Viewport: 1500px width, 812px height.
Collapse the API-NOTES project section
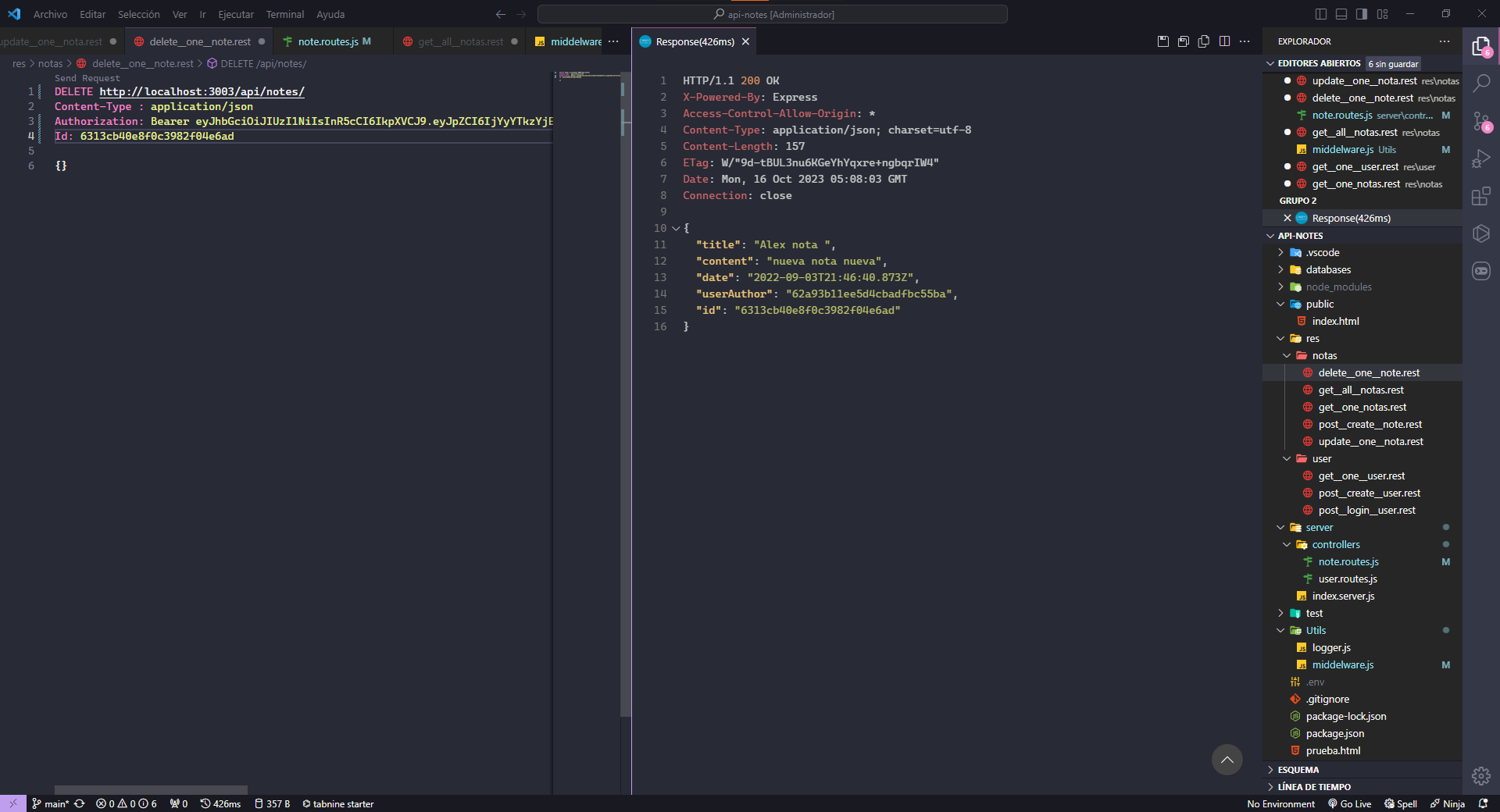pos(1270,236)
